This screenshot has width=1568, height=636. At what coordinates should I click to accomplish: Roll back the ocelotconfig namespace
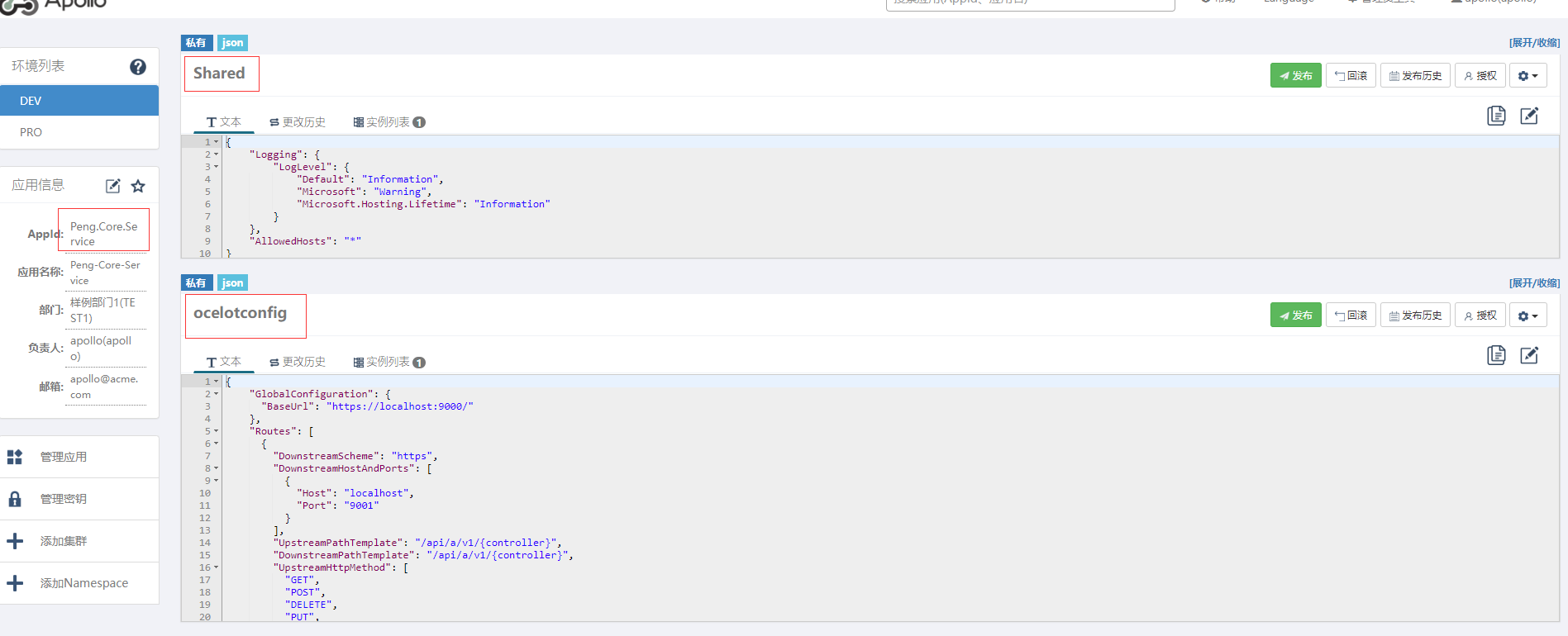tap(1351, 315)
